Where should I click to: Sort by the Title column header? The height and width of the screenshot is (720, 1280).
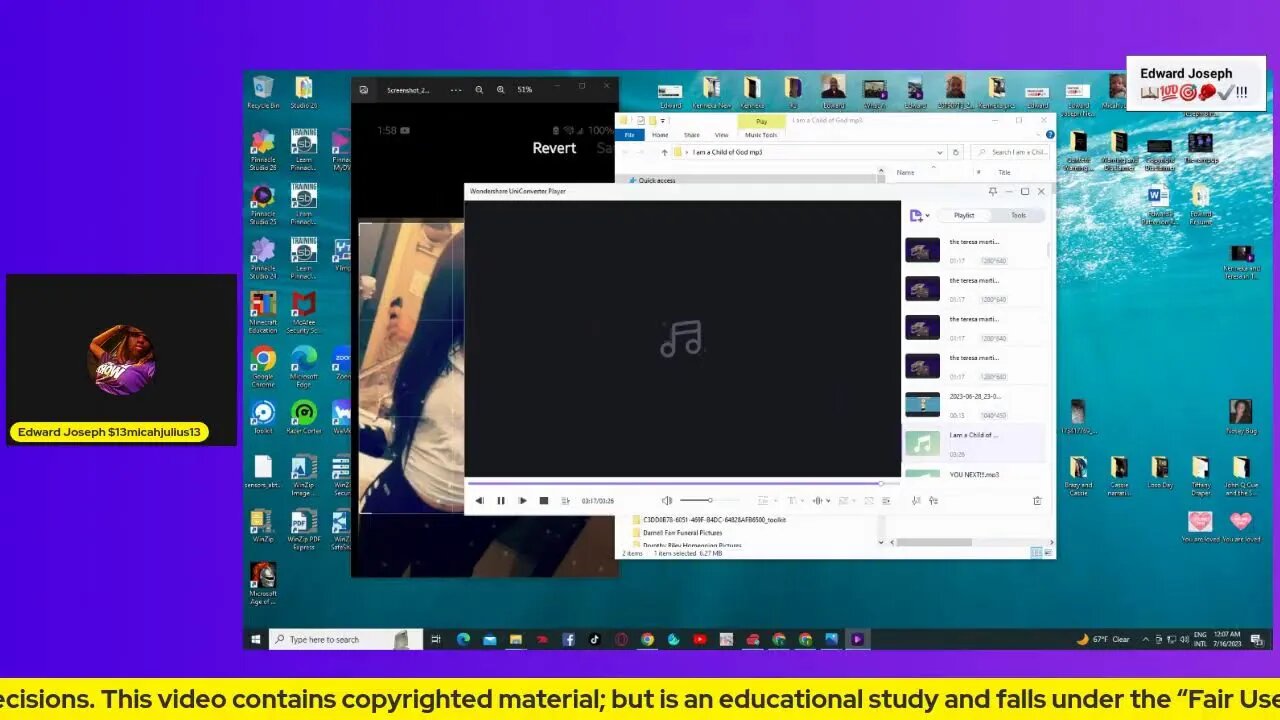[1004, 172]
